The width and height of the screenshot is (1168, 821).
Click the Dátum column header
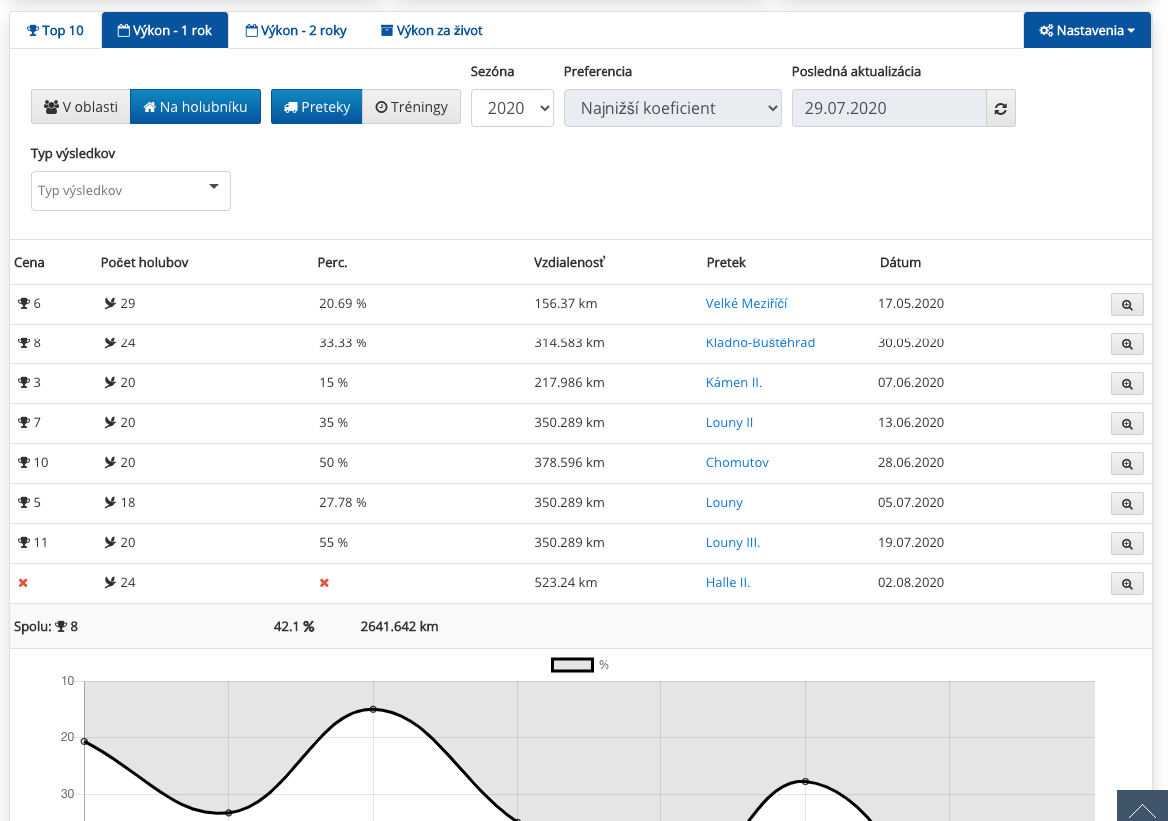(x=900, y=262)
